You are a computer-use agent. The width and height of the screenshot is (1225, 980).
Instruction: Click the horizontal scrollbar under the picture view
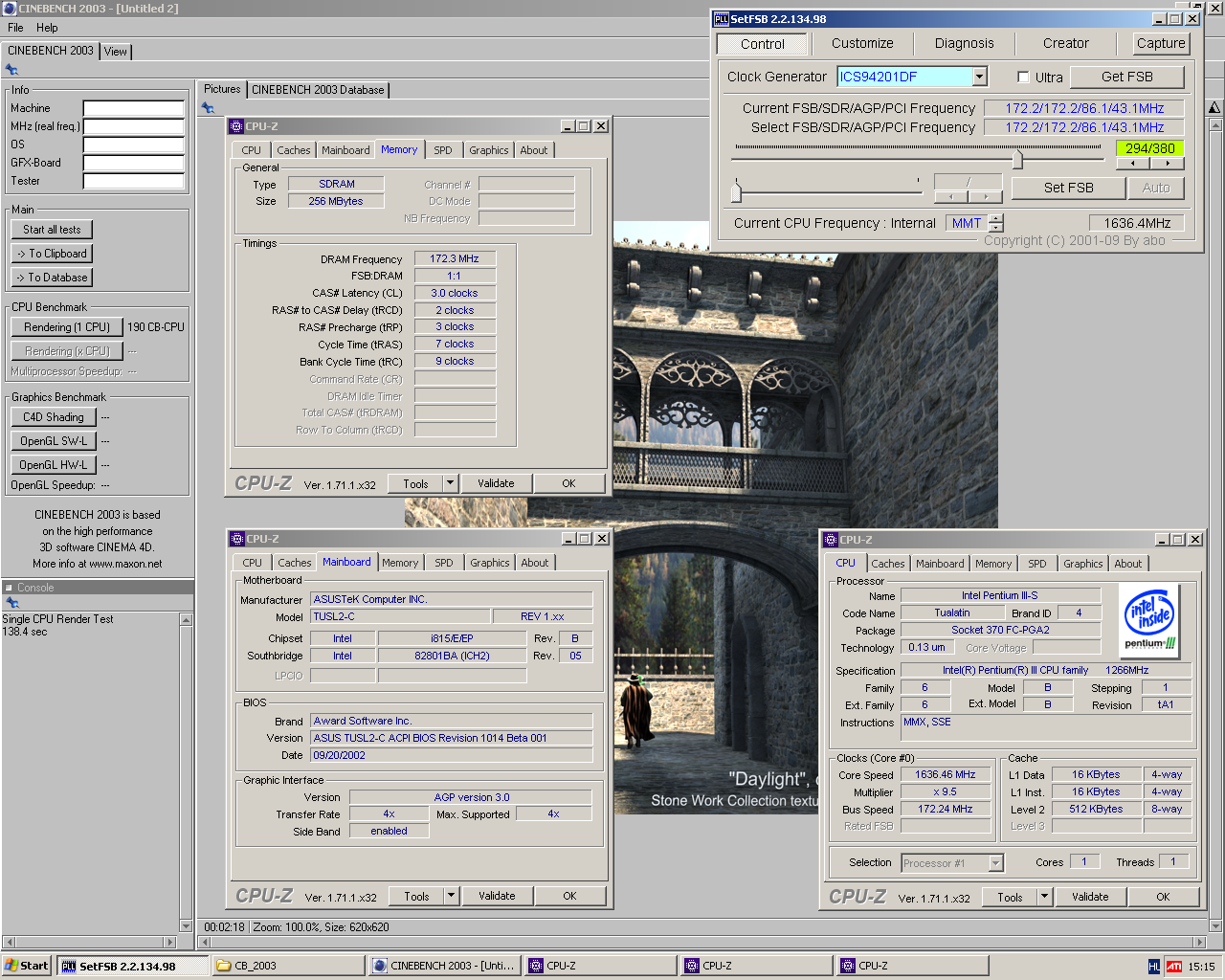(703, 942)
